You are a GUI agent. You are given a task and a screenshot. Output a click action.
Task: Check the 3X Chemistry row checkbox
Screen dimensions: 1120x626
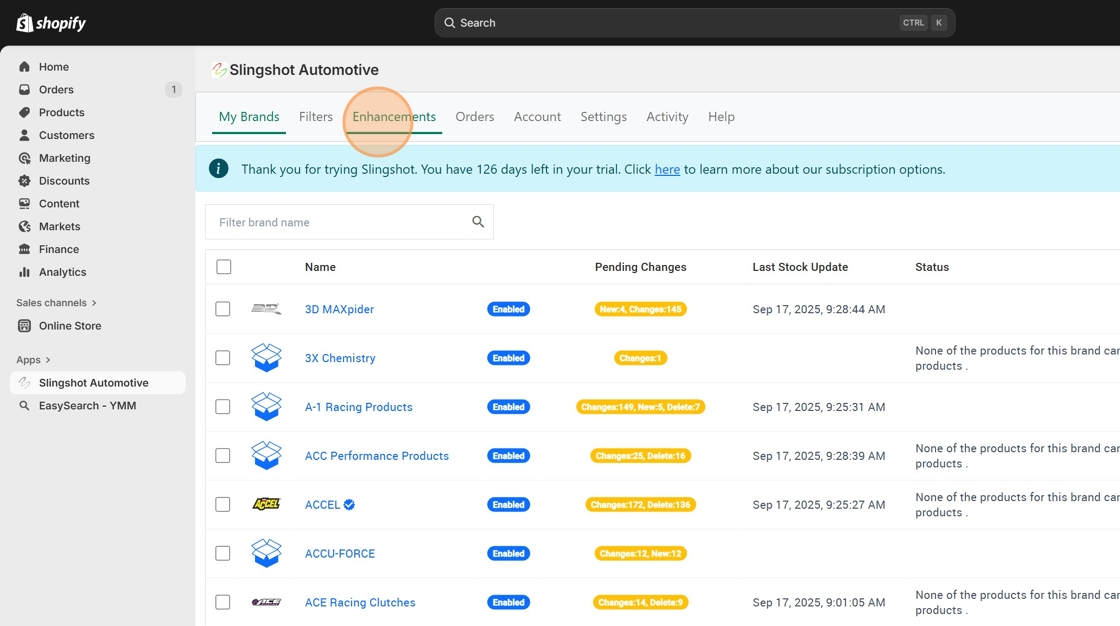tap(223, 357)
